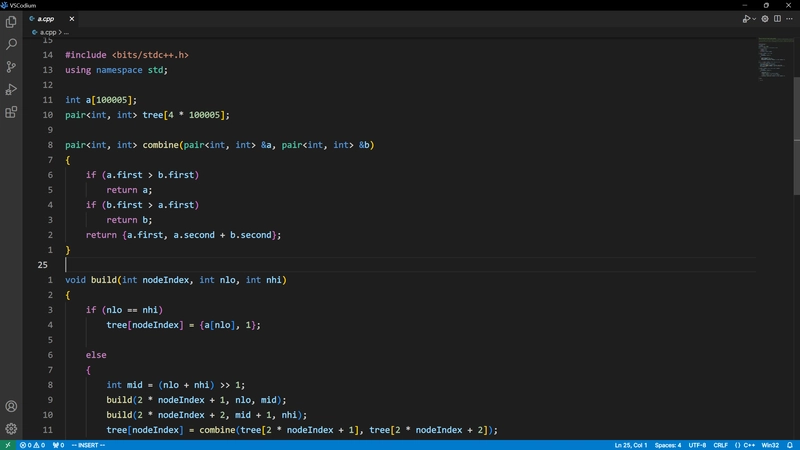Expand the run button dropdown arrow
Image resolution: width=800 pixels, height=450 pixels.
pyautogui.click(x=754, y=18)
